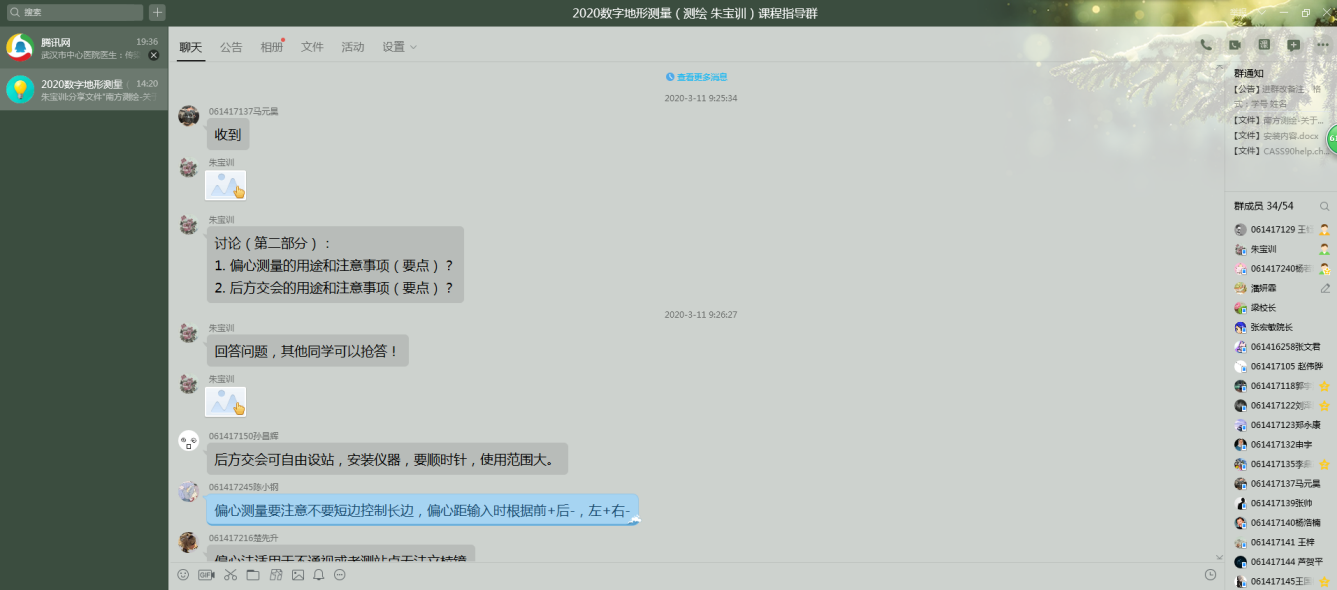Viewport: 1337px width, 590px height.
Task: Click the send image icon
Action: tap(297, 575)
